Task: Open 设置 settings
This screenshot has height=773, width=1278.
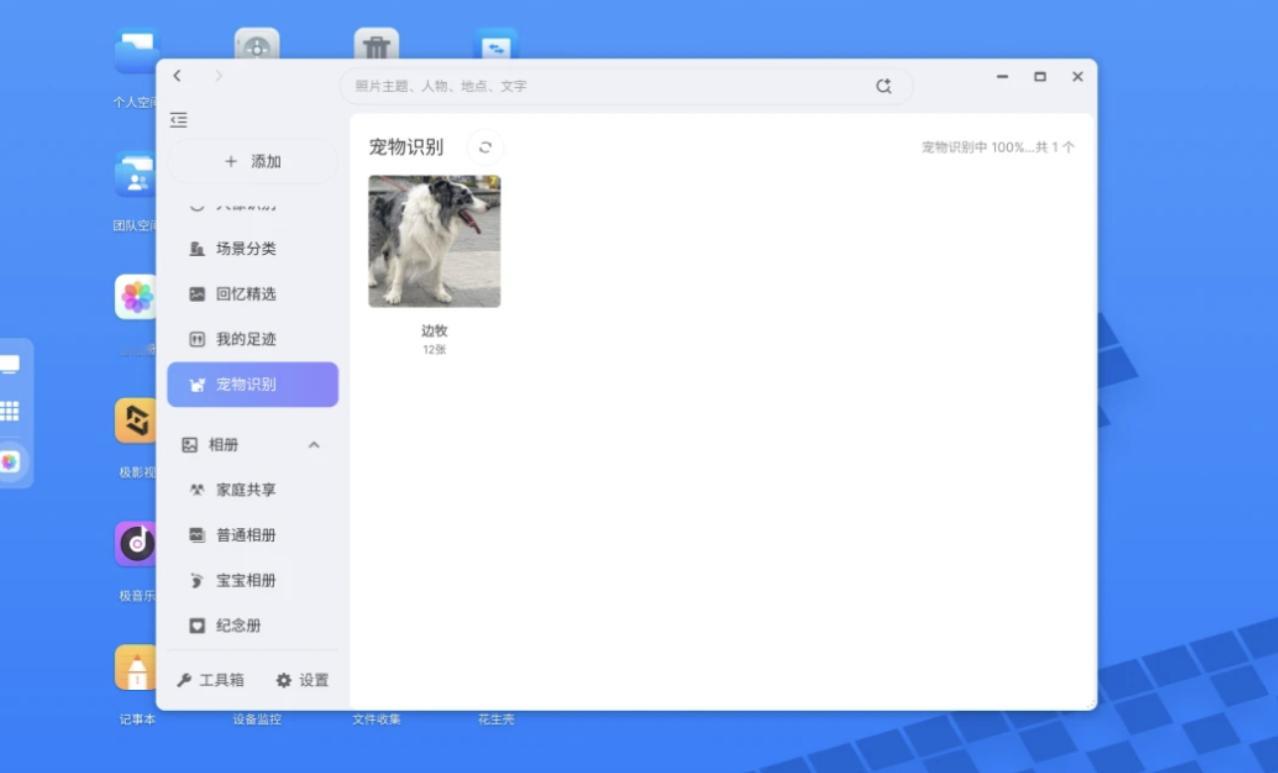Action: coord(303,680)
